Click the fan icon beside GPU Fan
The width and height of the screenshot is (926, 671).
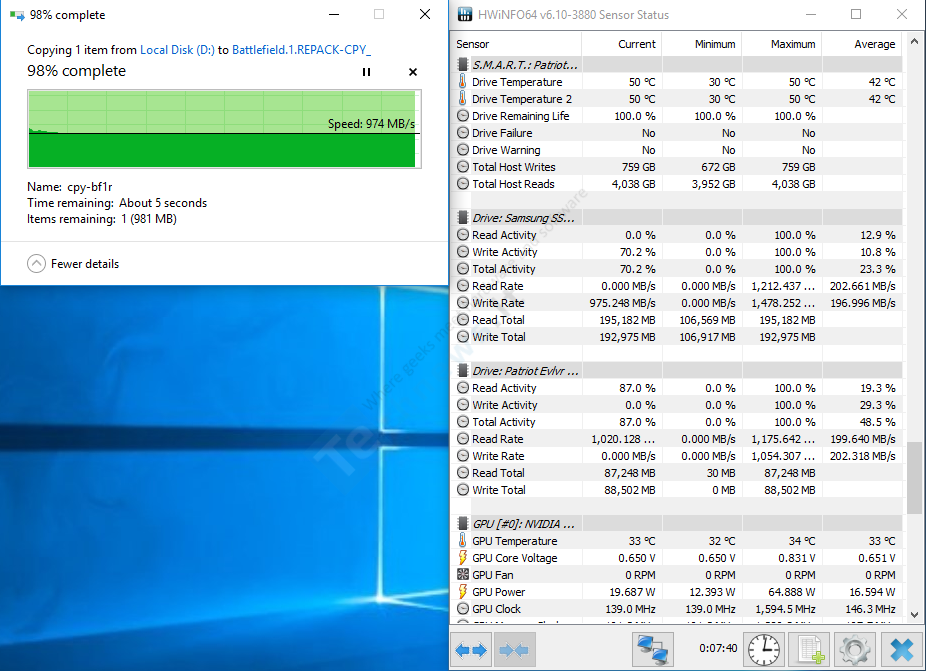click(x=463, y=574)
